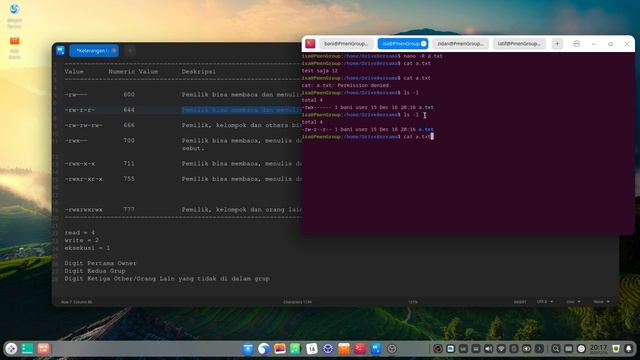Open the launcher icon in the dock
Image resolution: width=640 pixels, height=360 pixels.
11,349
